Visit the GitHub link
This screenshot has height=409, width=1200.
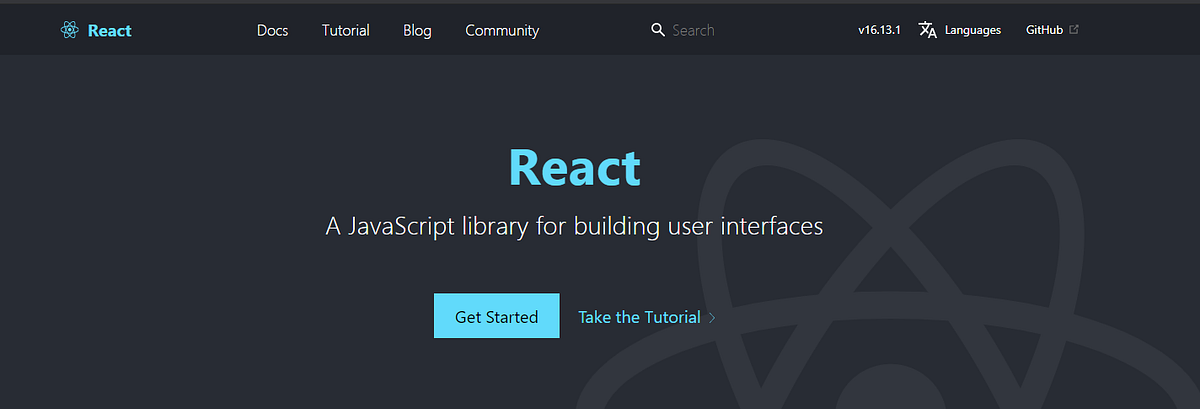[x=1044, y=30]
